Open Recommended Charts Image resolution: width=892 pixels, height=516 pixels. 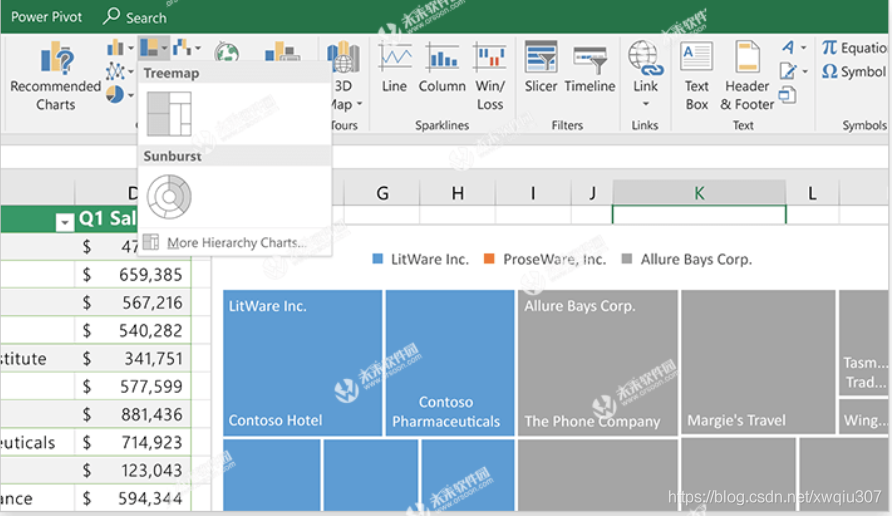click(x=55, y=77)
